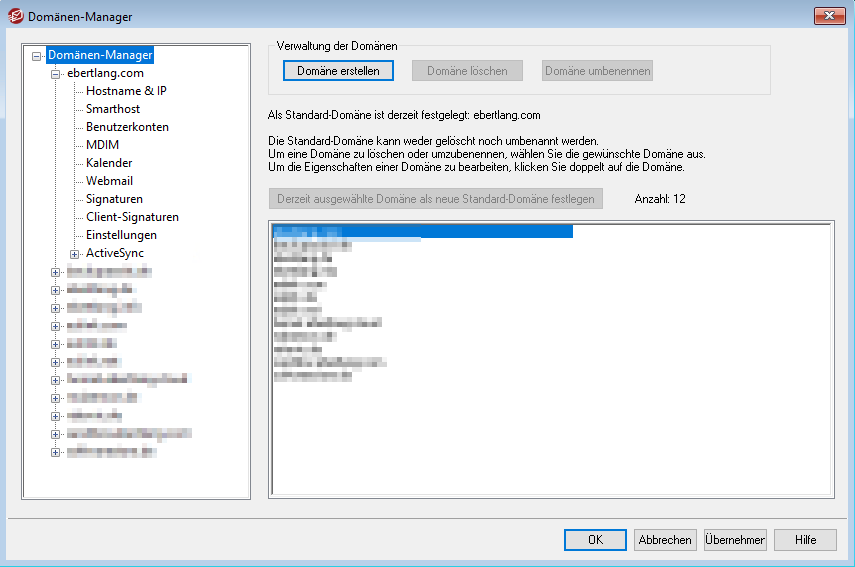Collapse the ebertlang.com tree node
This screenshot has height=567, width=855.
[x=56, y=74]
